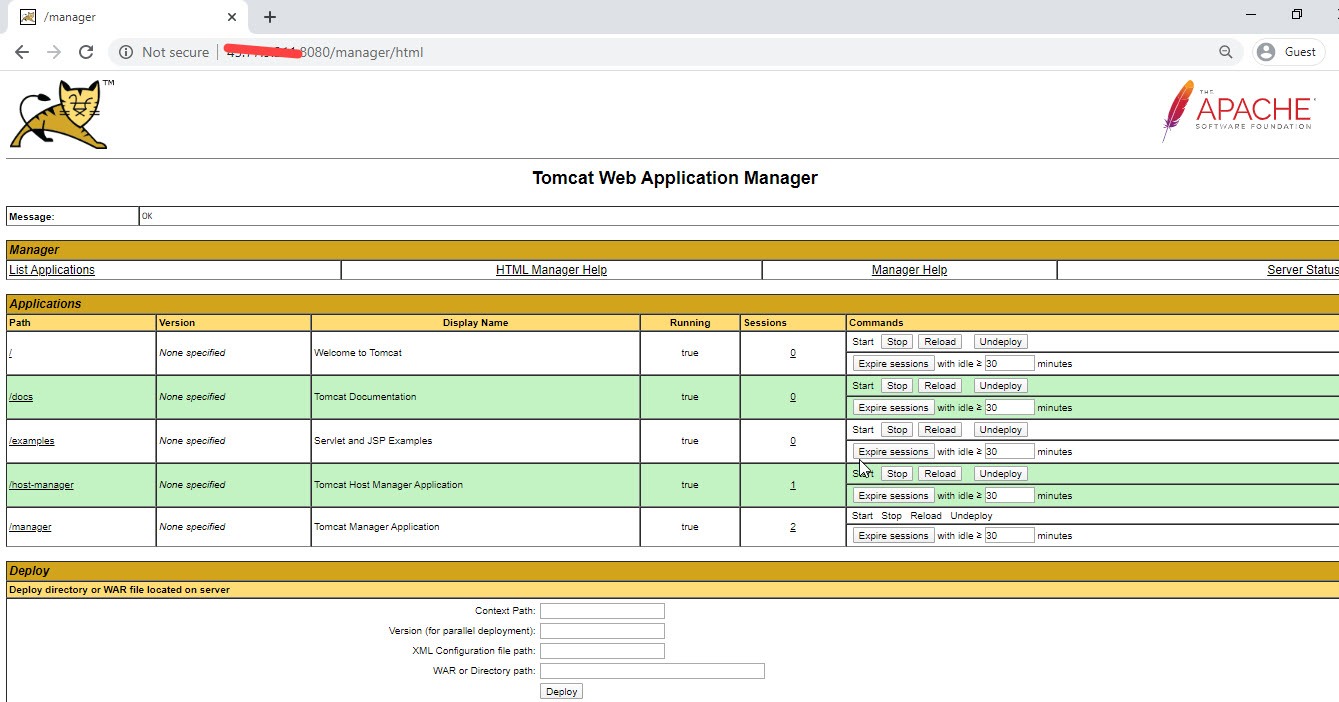The image size is (1339, 702).
Task: Click sessions count for Tomcat Documentation
Action: click(793, 397)
